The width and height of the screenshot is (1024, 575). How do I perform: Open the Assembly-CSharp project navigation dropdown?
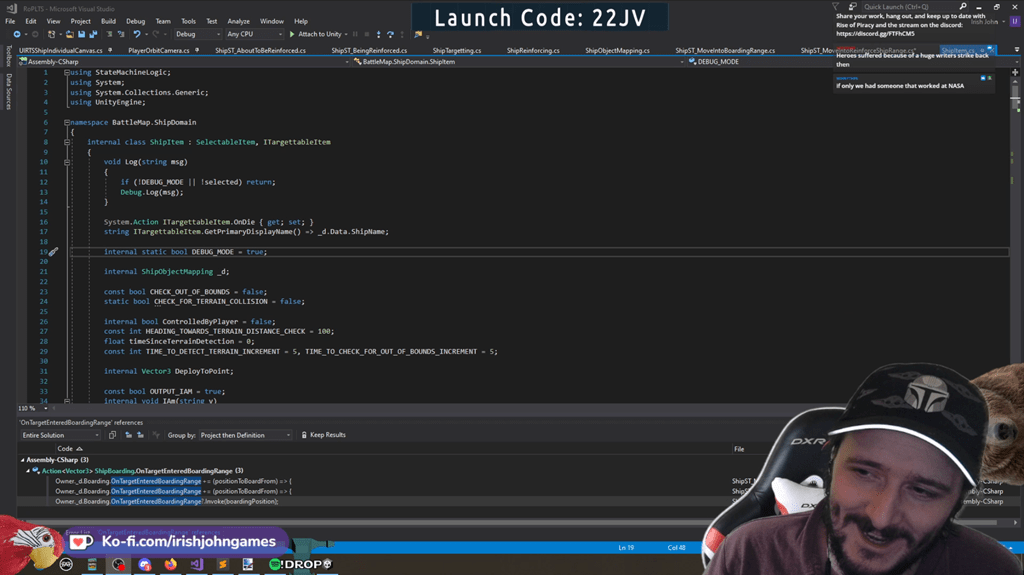click(184, 61)
